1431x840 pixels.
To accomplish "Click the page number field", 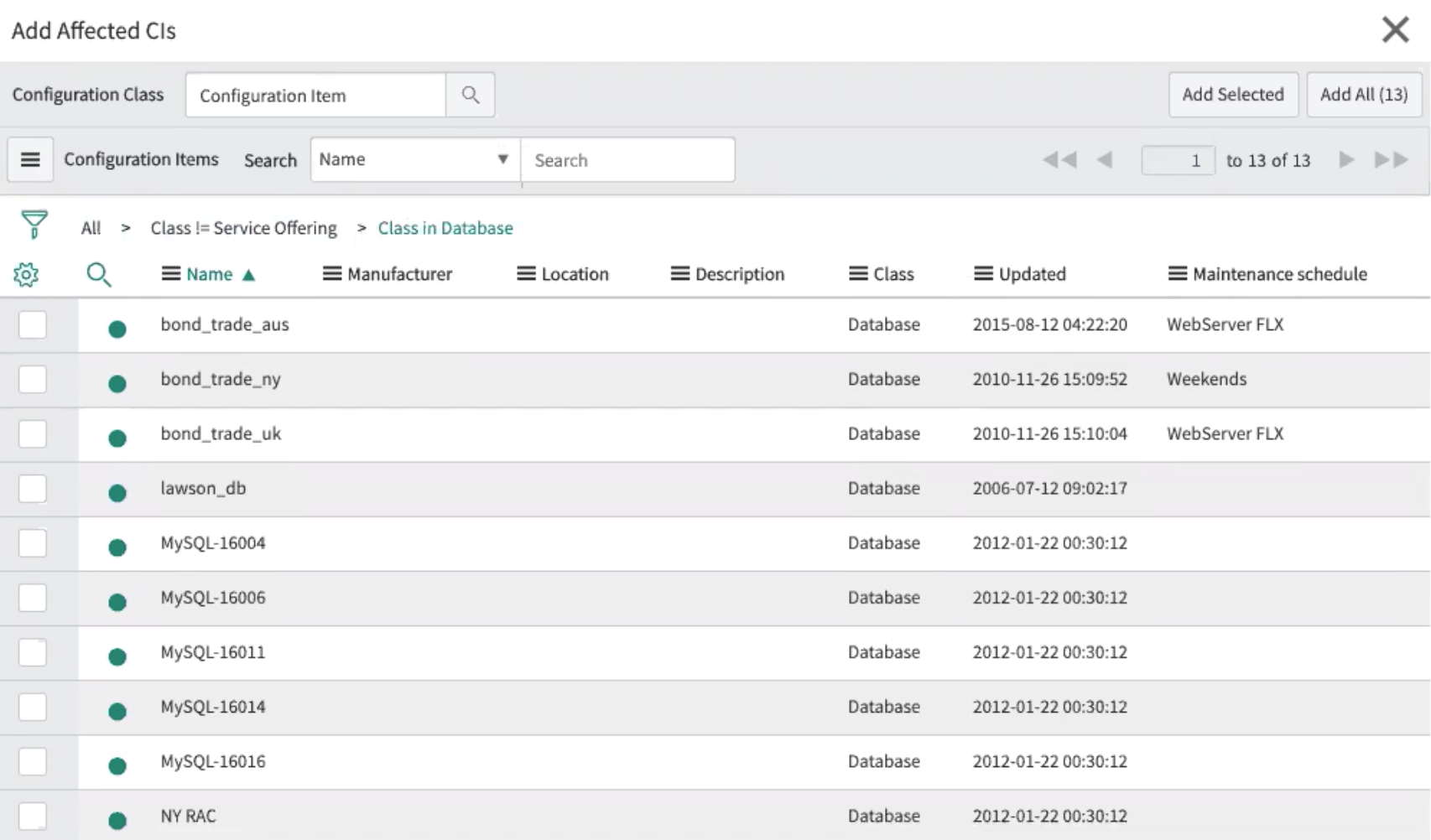I will [1178, 160].
